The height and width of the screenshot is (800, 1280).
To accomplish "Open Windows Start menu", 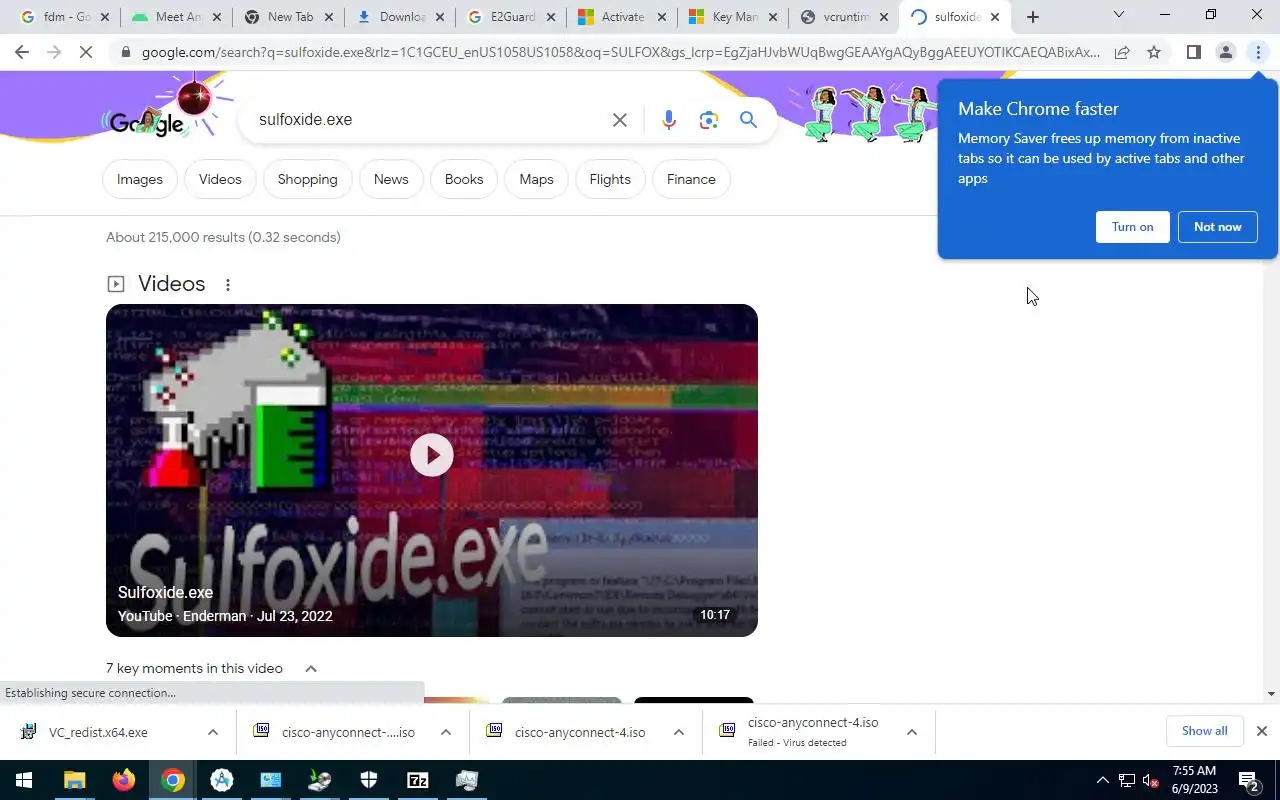I will pos(24,780).
